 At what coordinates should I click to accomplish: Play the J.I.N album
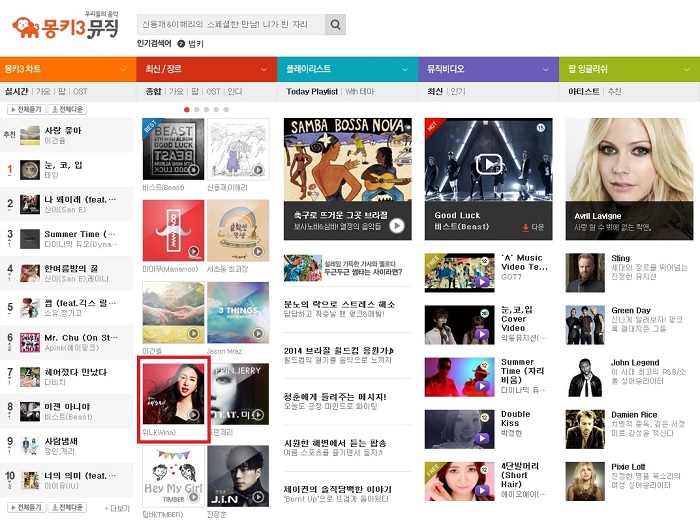pos(258,497)
